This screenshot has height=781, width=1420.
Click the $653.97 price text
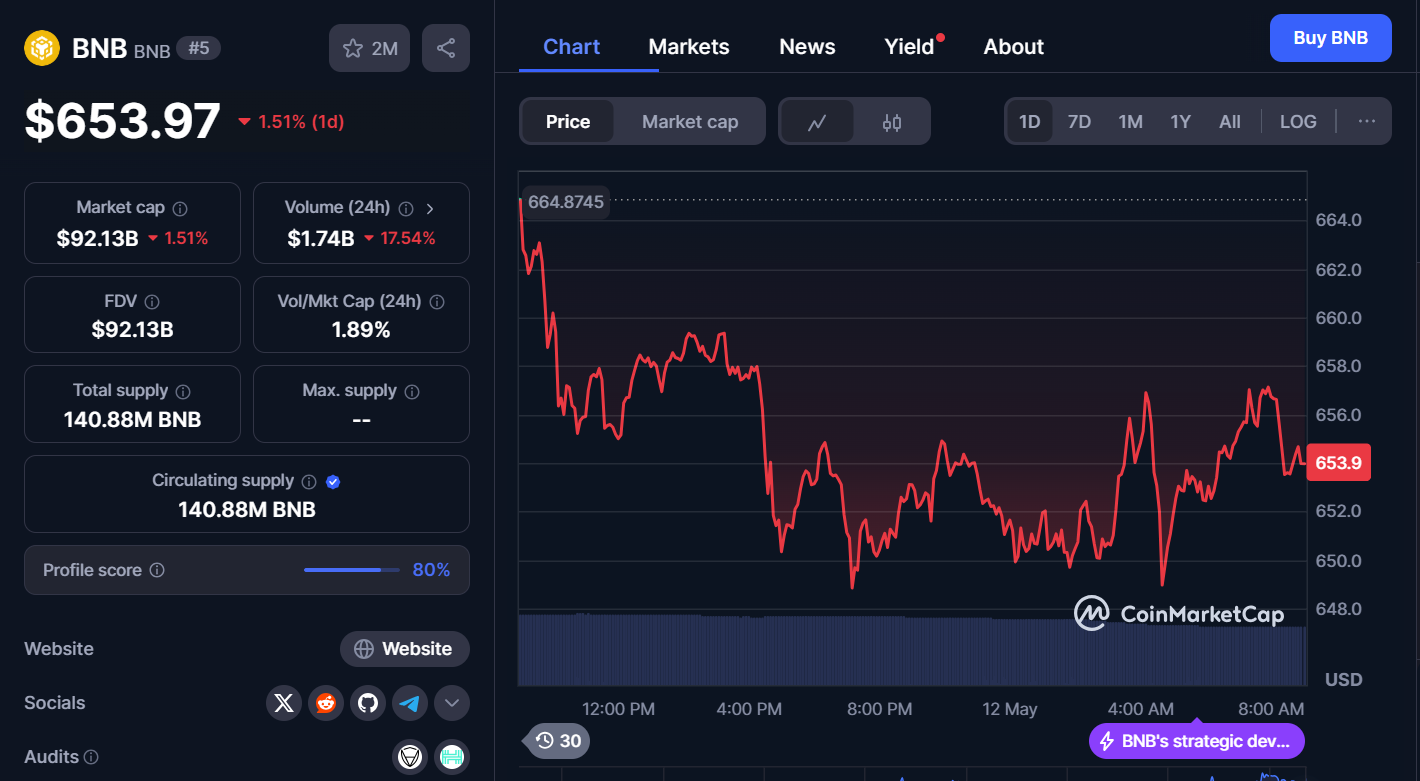122,121
